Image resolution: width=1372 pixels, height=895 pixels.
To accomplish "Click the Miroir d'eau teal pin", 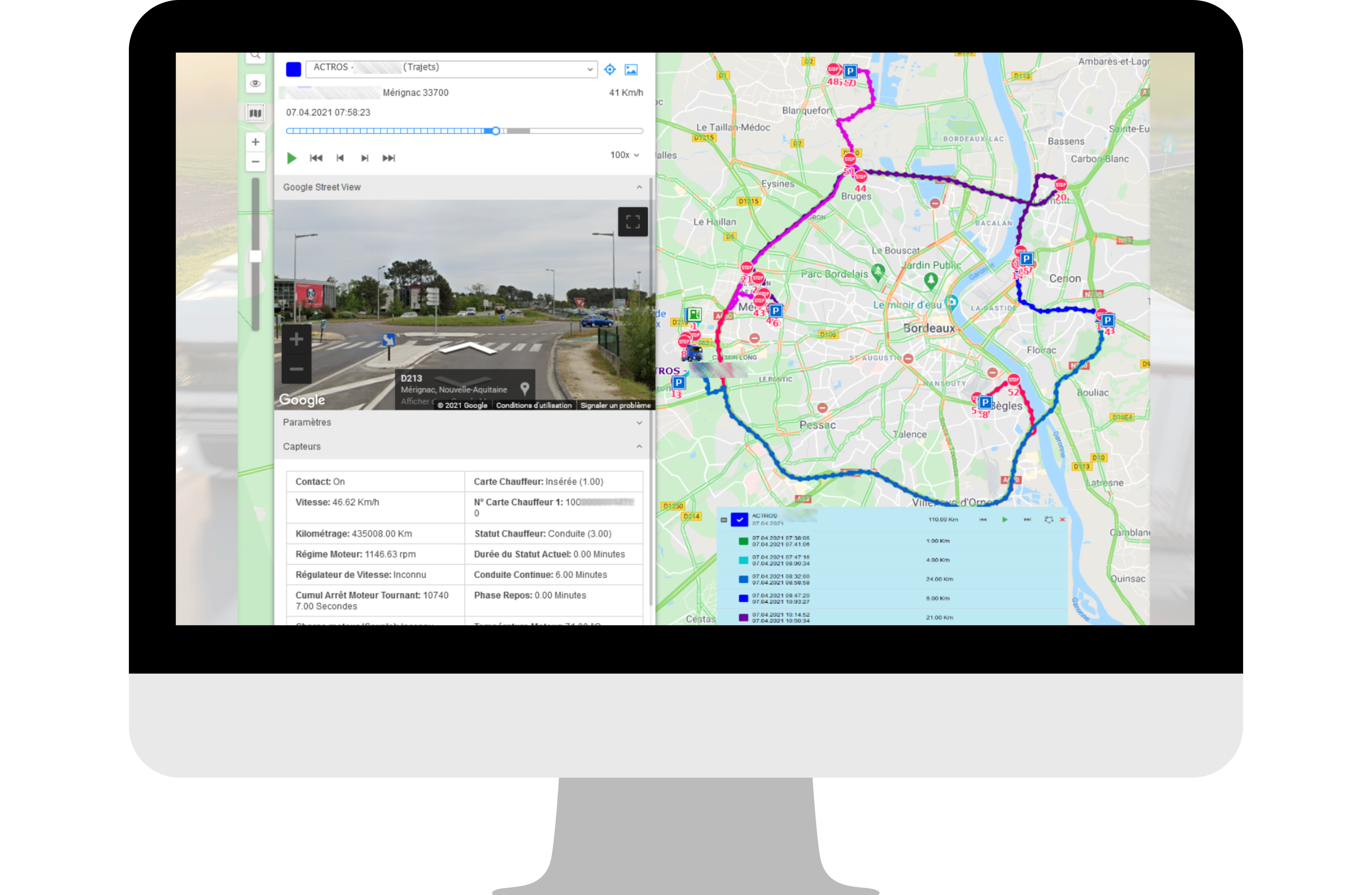I will (x=951, y=302).
